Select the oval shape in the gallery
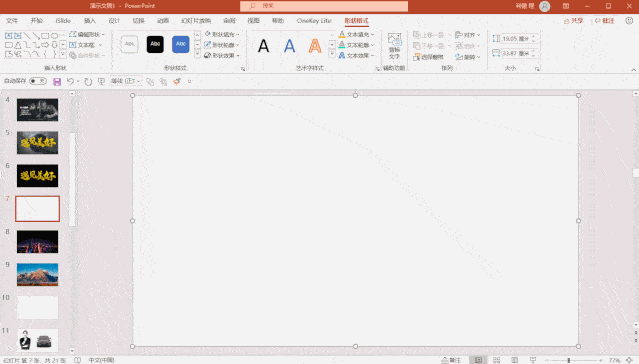Image resolution: width=639 pixels, height=364 pixels. click(x=54, y=36)
